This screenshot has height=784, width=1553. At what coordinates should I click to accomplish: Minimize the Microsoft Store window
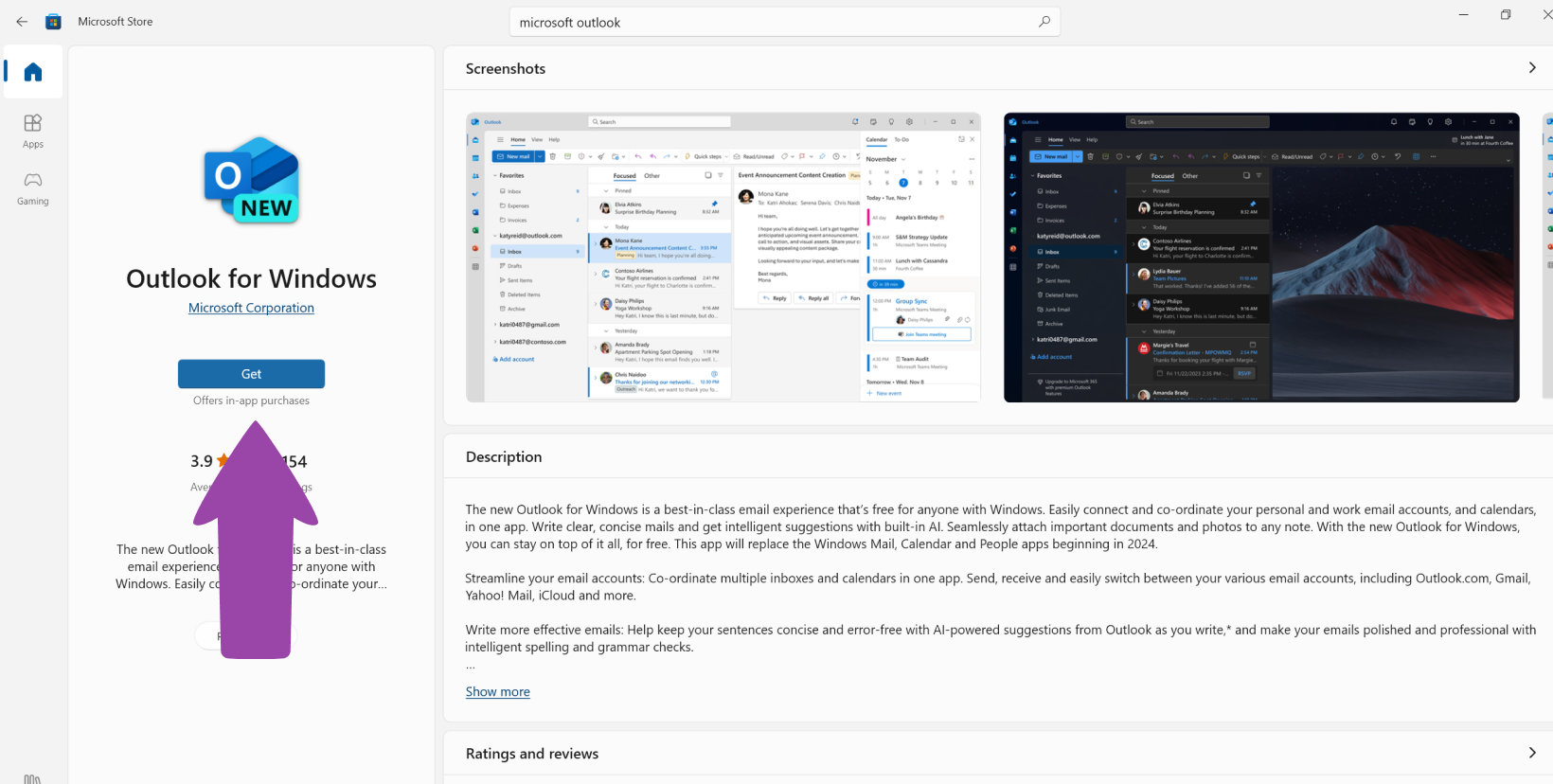click(x=1464, y=14)
